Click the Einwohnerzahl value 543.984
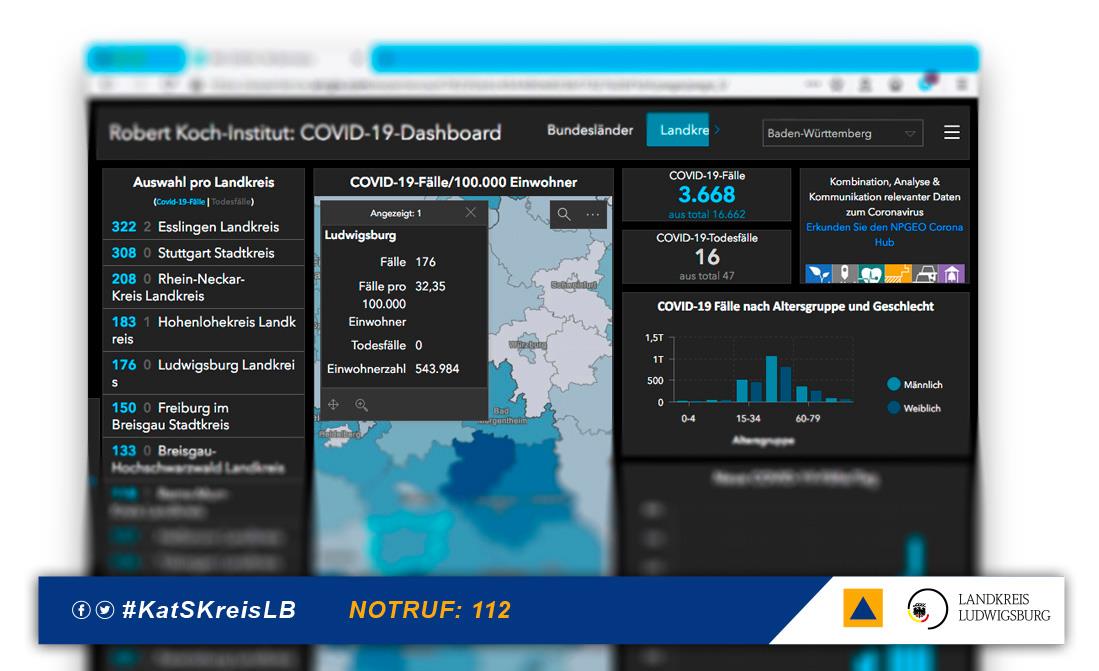 [x=437, y=369]
